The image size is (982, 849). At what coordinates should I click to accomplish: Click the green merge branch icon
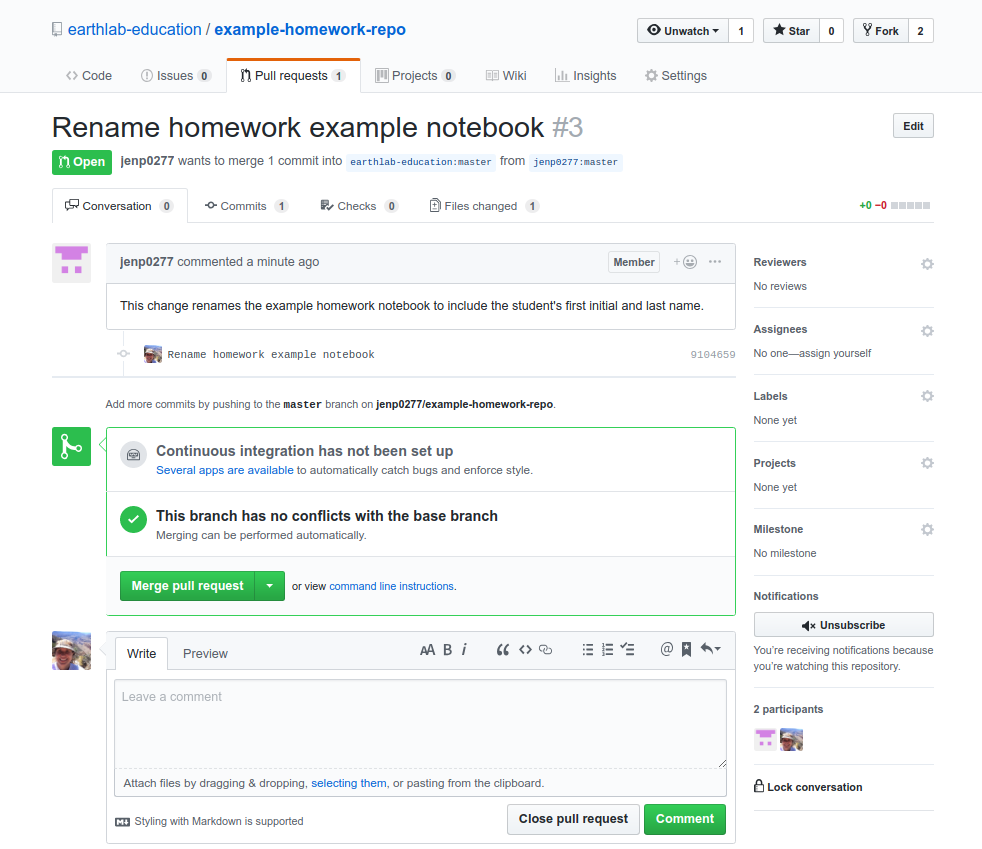[x=71, y=446]
